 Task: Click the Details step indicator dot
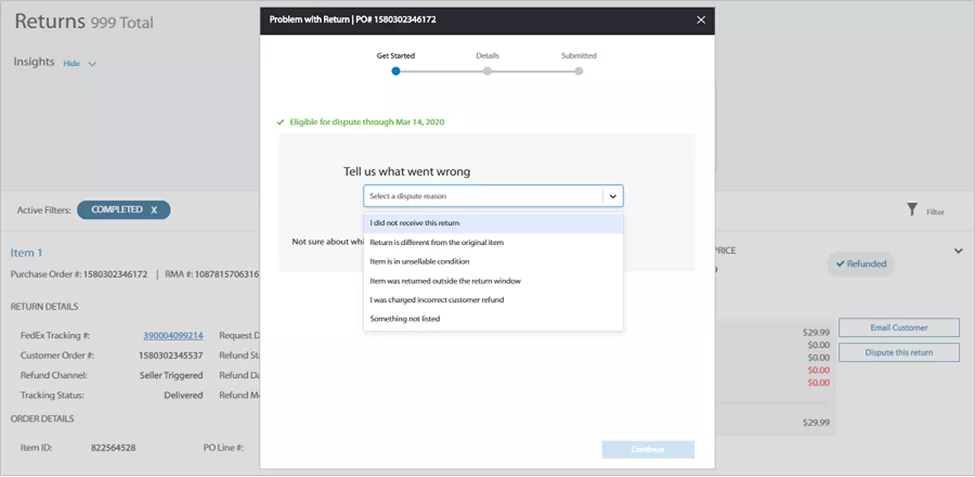pos(487,71)
